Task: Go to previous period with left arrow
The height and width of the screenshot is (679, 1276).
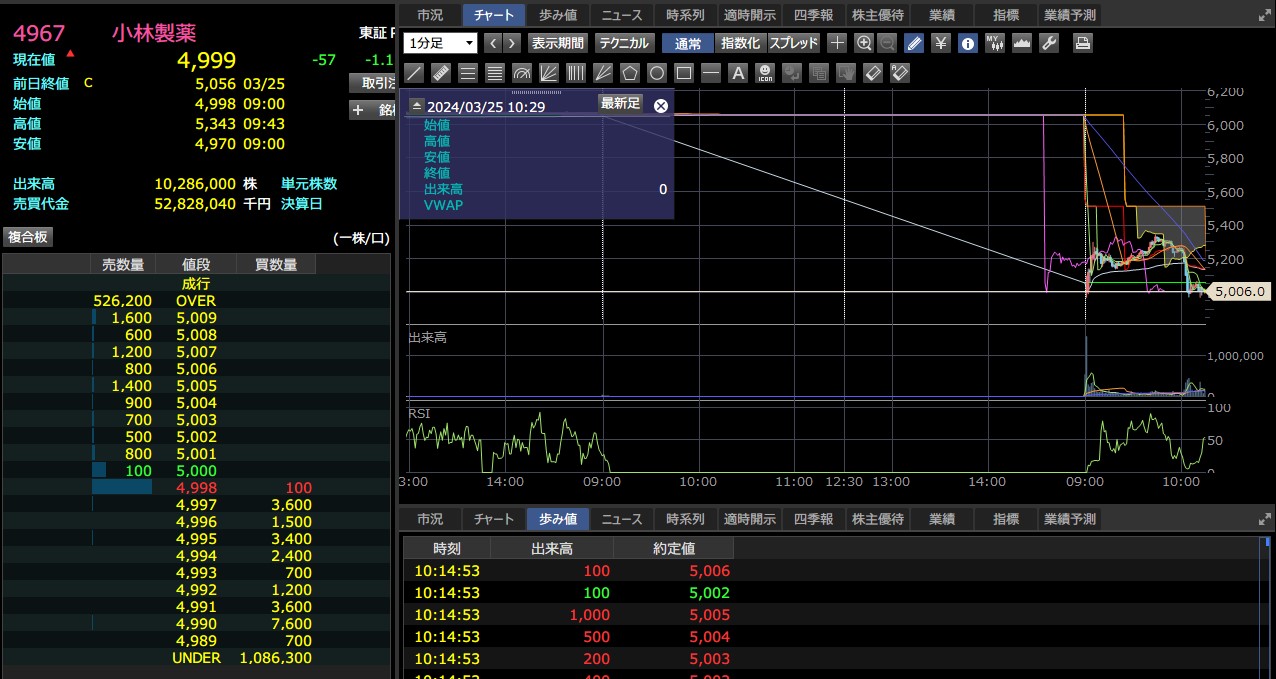Action: [493, 43]
